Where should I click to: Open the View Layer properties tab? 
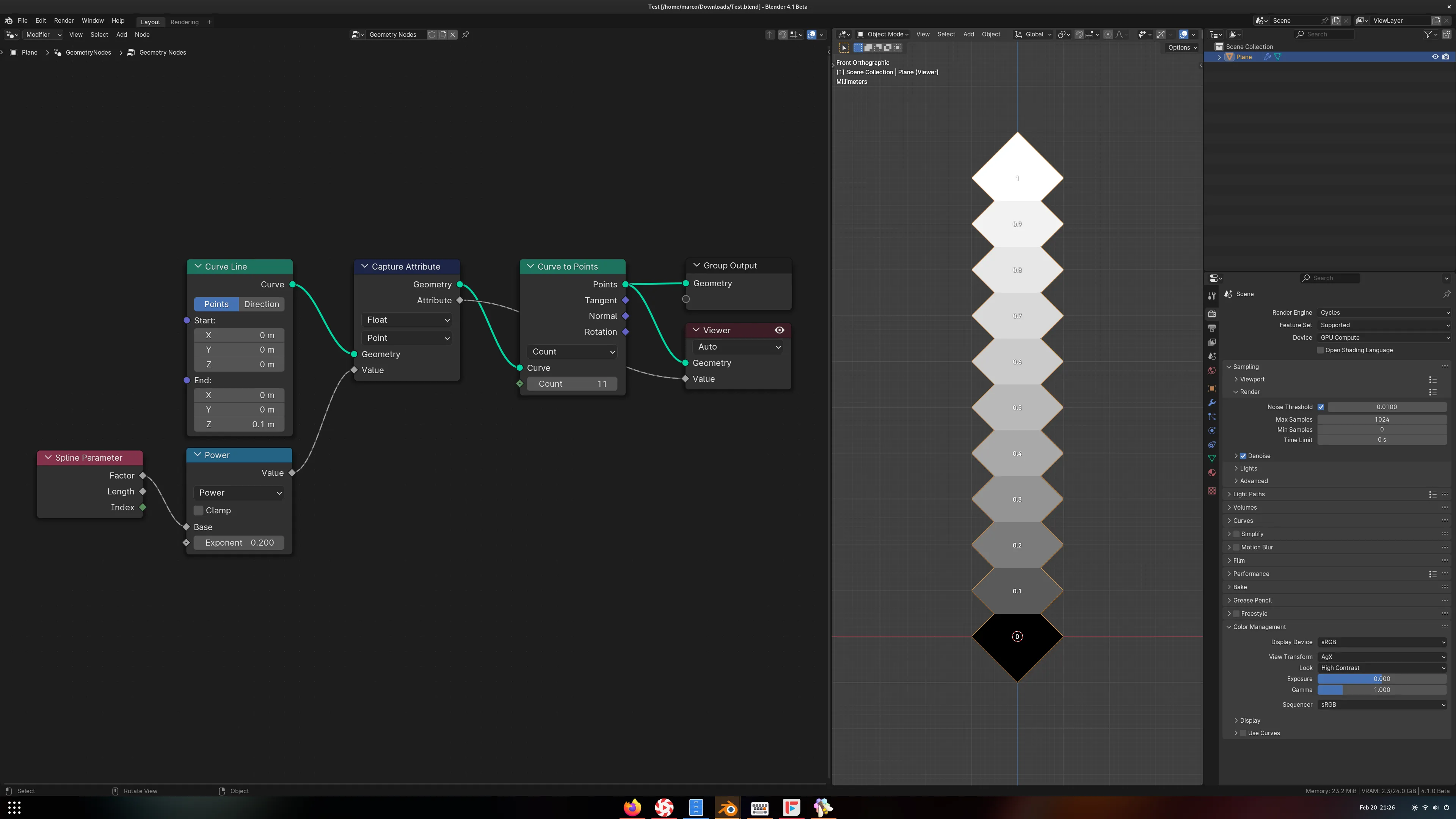(1212, 342)
